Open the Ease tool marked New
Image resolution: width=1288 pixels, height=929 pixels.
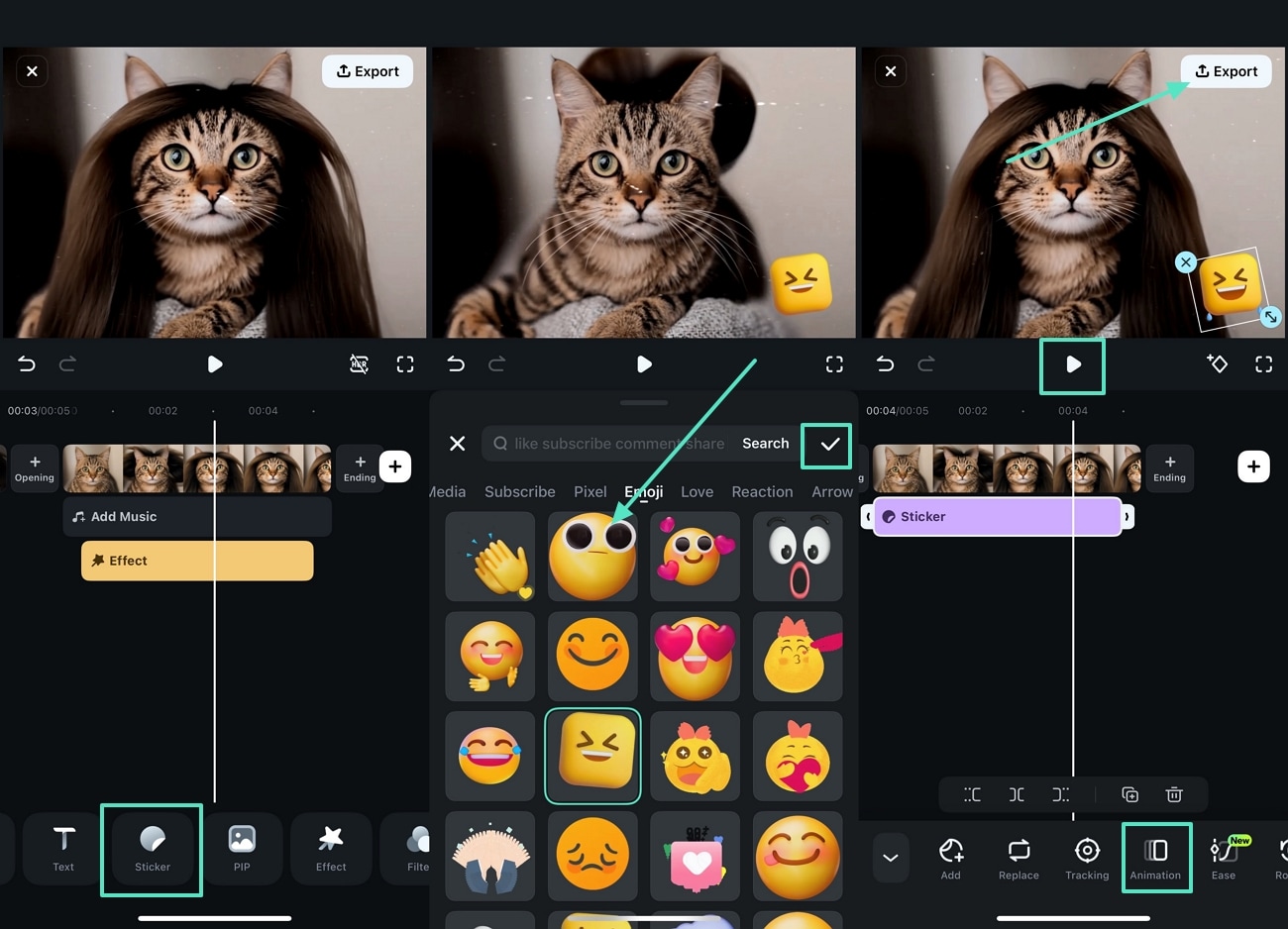click(x=1224, y=858)
